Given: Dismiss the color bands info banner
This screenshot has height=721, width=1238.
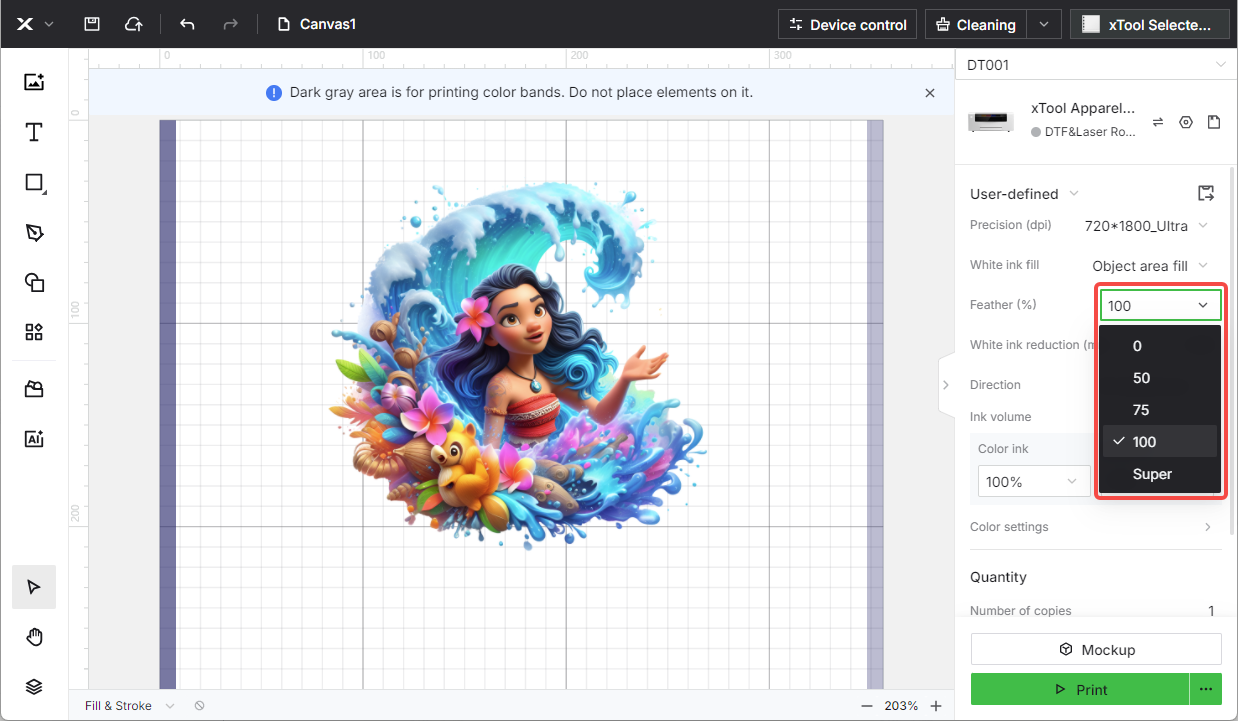Looking at the screenshot, I should pyautogui.click(x=929, y=93).
